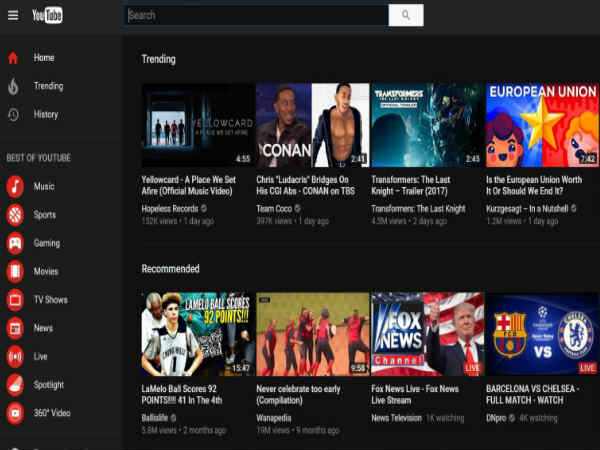Screen dimensions: 600x450
Task: Visit the Kurzgesagt – In a Nutshell channel
Action: click(527, 209)
